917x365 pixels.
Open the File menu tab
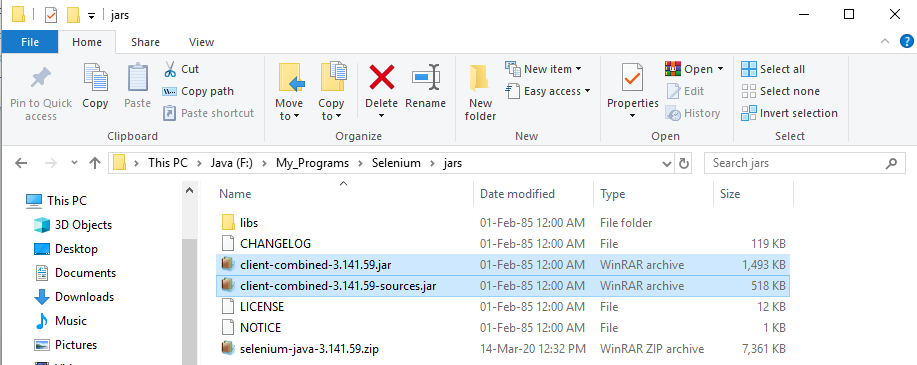point(30,42)
